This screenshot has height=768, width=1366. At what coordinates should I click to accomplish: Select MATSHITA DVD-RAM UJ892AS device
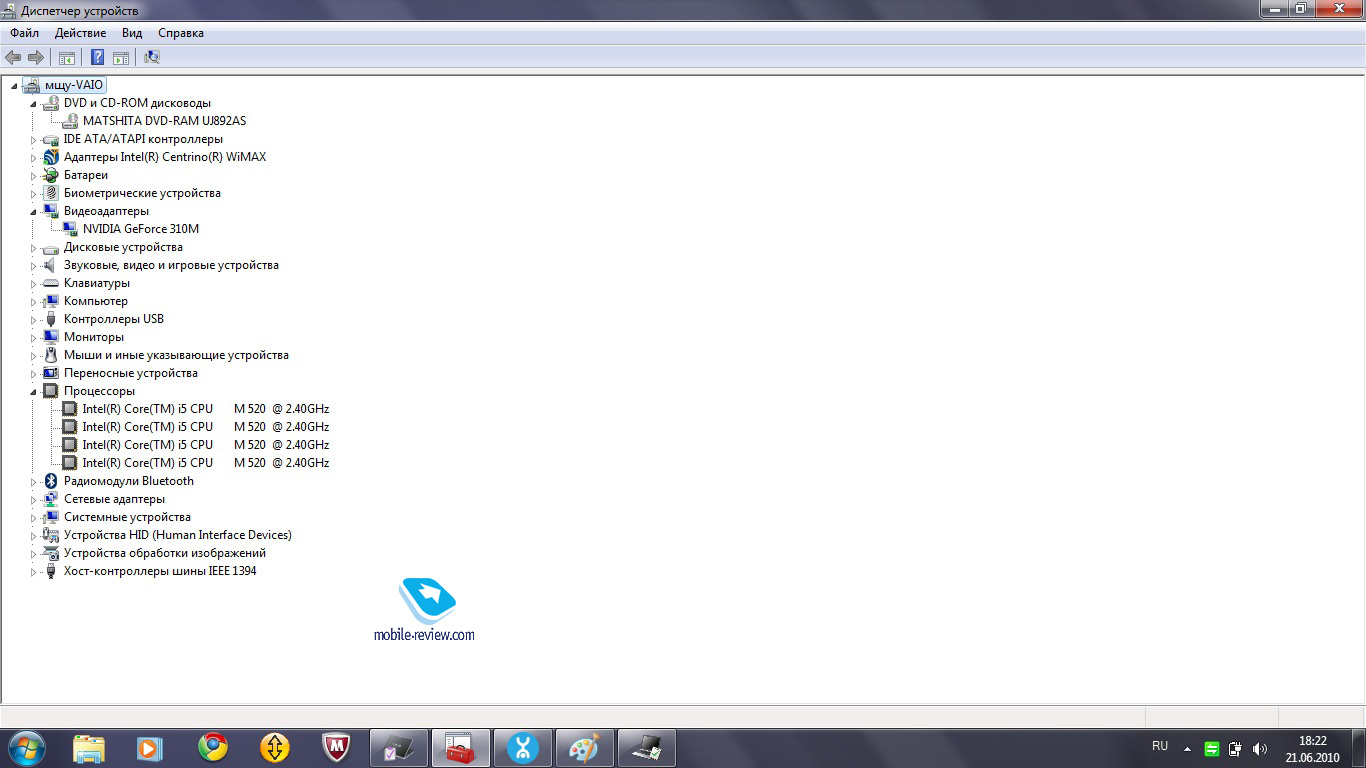[x=164, y=121]
